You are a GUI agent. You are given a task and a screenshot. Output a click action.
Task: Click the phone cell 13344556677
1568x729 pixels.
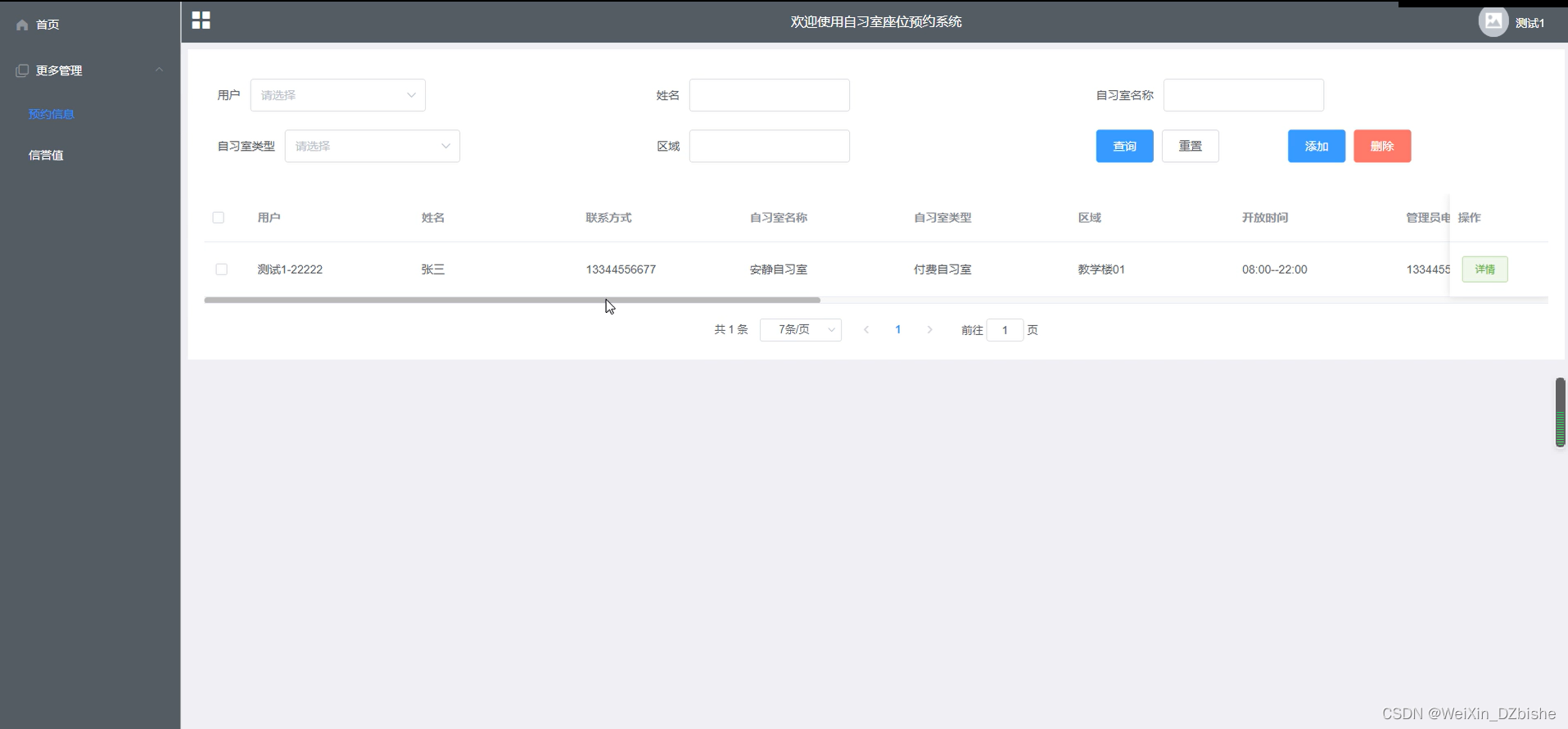tap(621, 269)
